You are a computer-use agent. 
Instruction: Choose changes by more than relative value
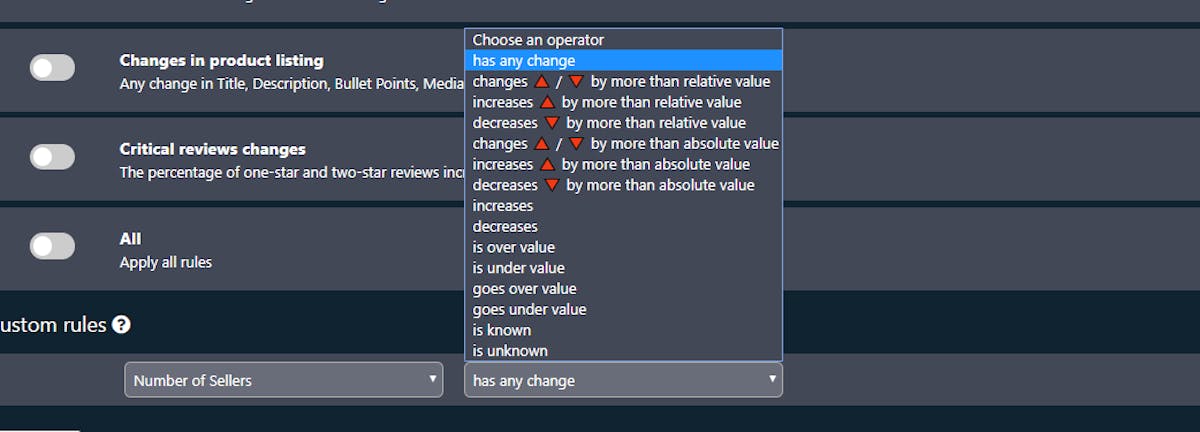[x=623, y=82]
